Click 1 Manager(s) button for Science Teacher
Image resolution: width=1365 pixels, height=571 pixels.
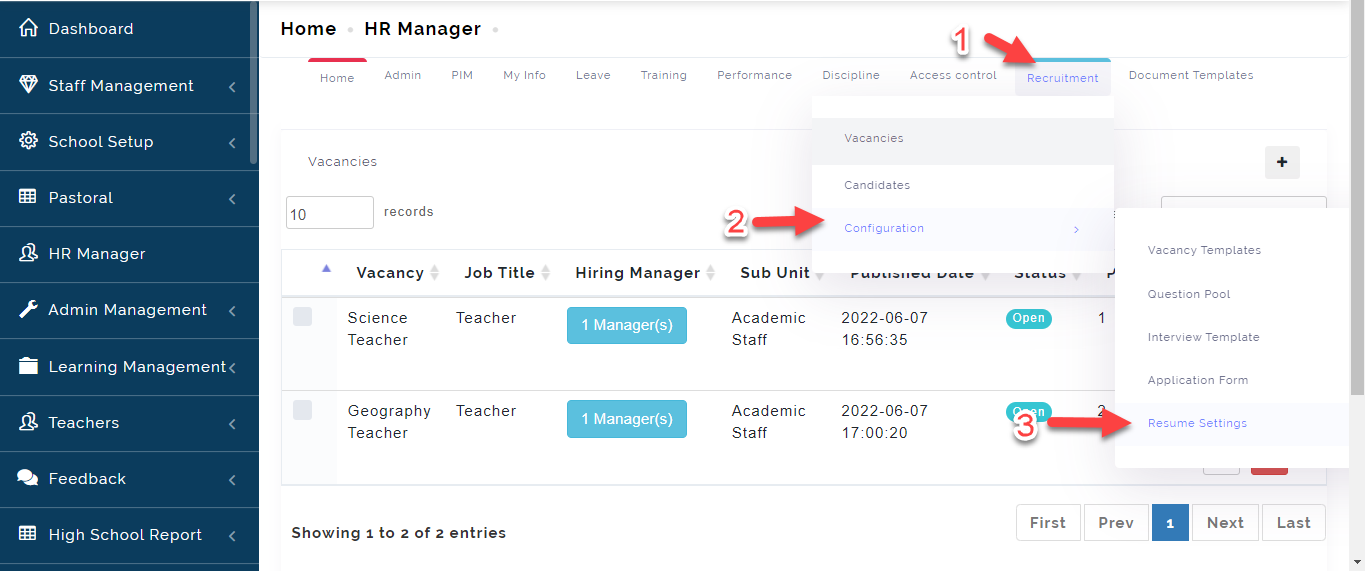point(627,326)
